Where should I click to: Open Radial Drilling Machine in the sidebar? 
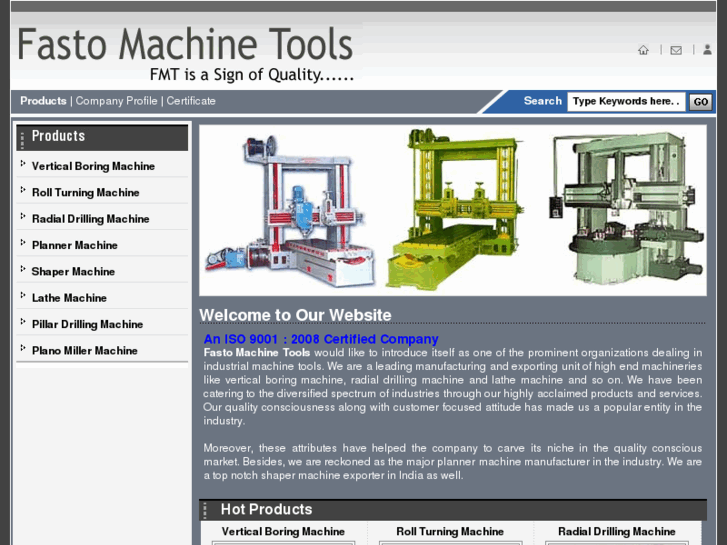90,219
